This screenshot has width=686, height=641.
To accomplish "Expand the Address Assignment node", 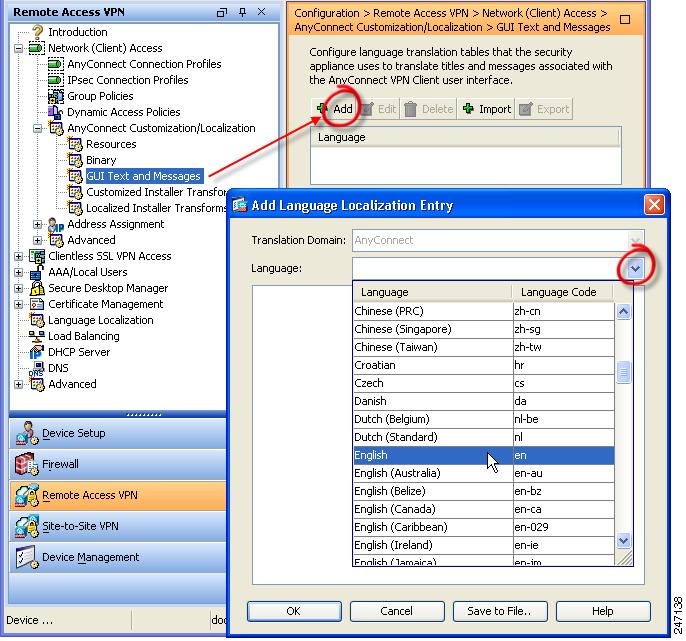I will [x=38, y=224].
